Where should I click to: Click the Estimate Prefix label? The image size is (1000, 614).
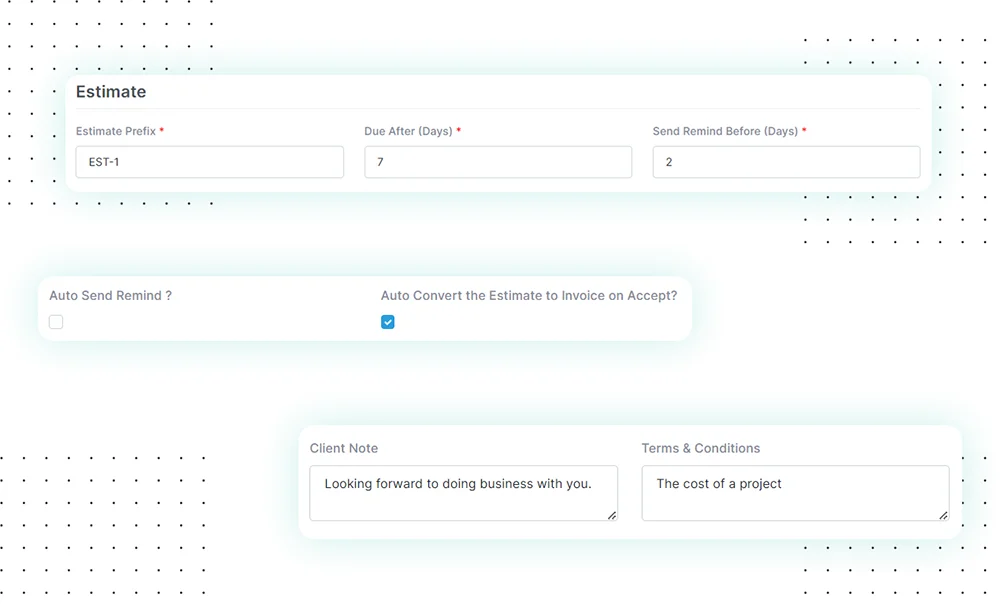[115, 131]
